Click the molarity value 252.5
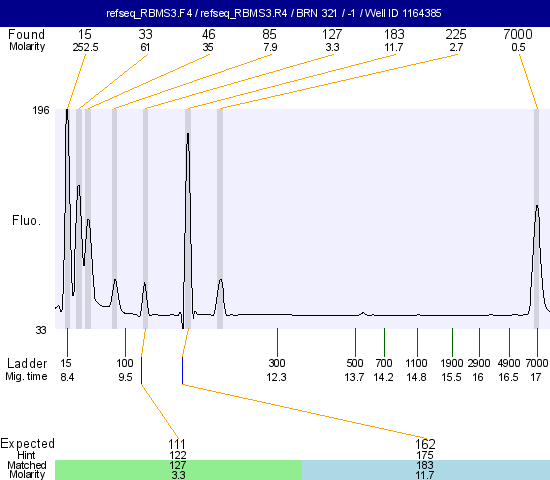The image size is (550, 480). (x=85, y=47)
